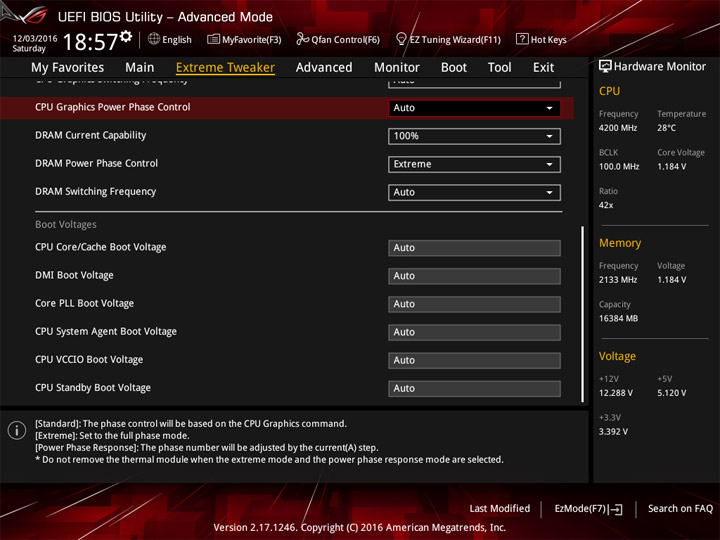Select CPU Standby Boot Voltage label
This screenshot has width=720, height=540.
coord(93,388)
